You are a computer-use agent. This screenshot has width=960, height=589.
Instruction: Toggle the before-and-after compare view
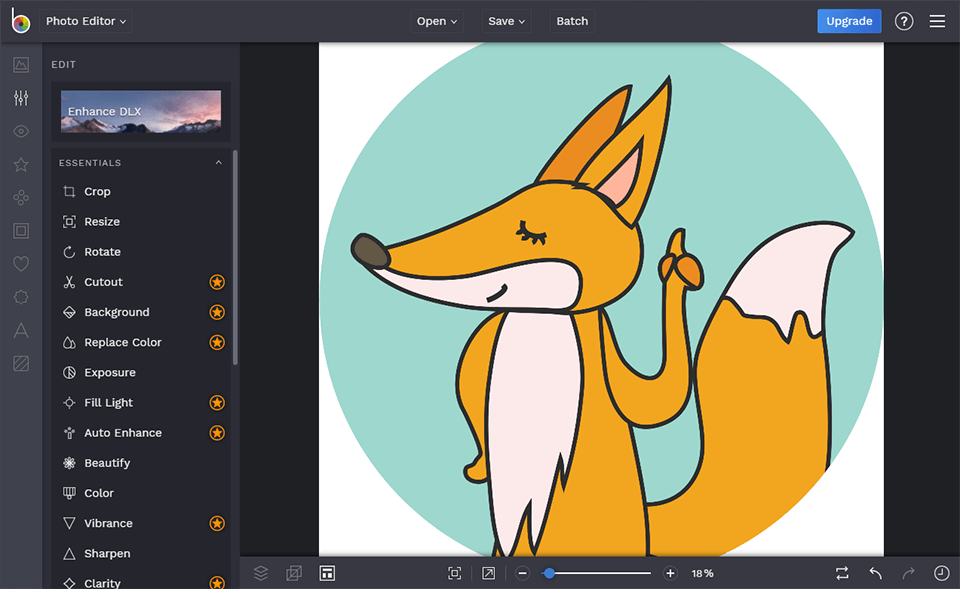click(x=842, y=572)
